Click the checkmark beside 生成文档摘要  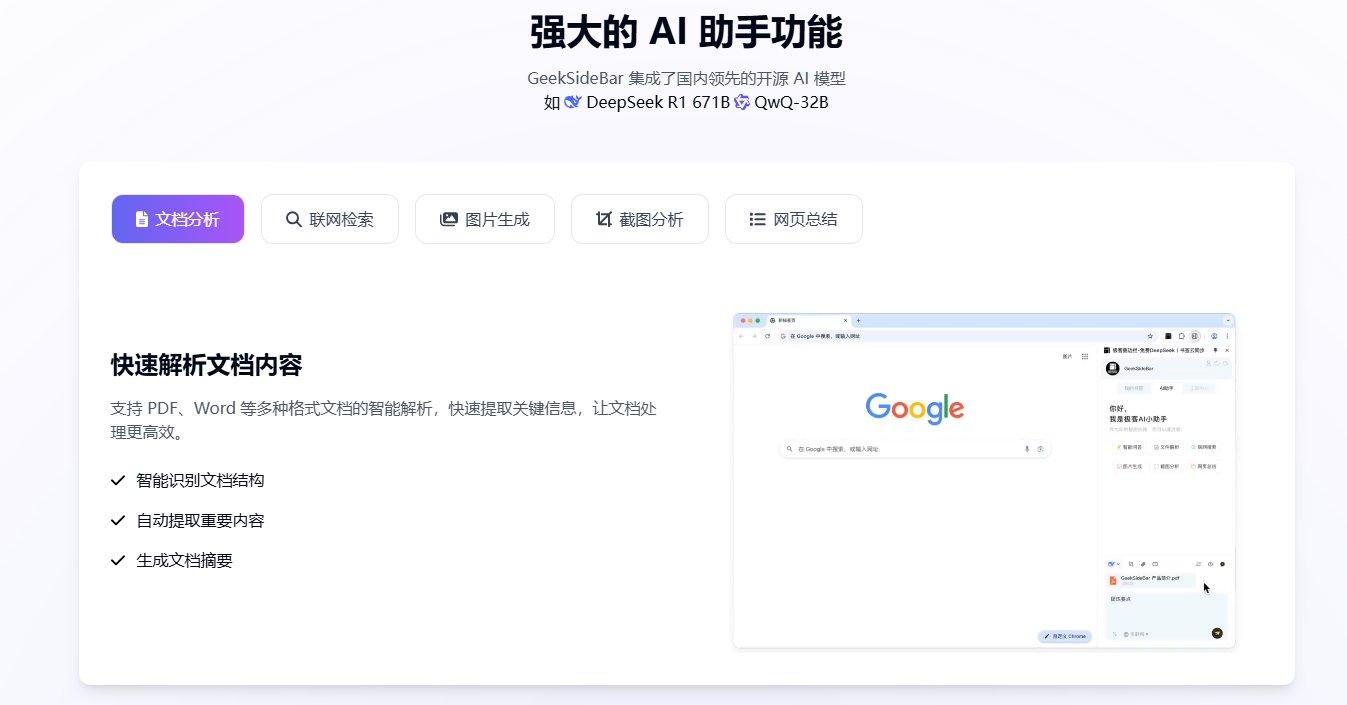pos(118,561)
